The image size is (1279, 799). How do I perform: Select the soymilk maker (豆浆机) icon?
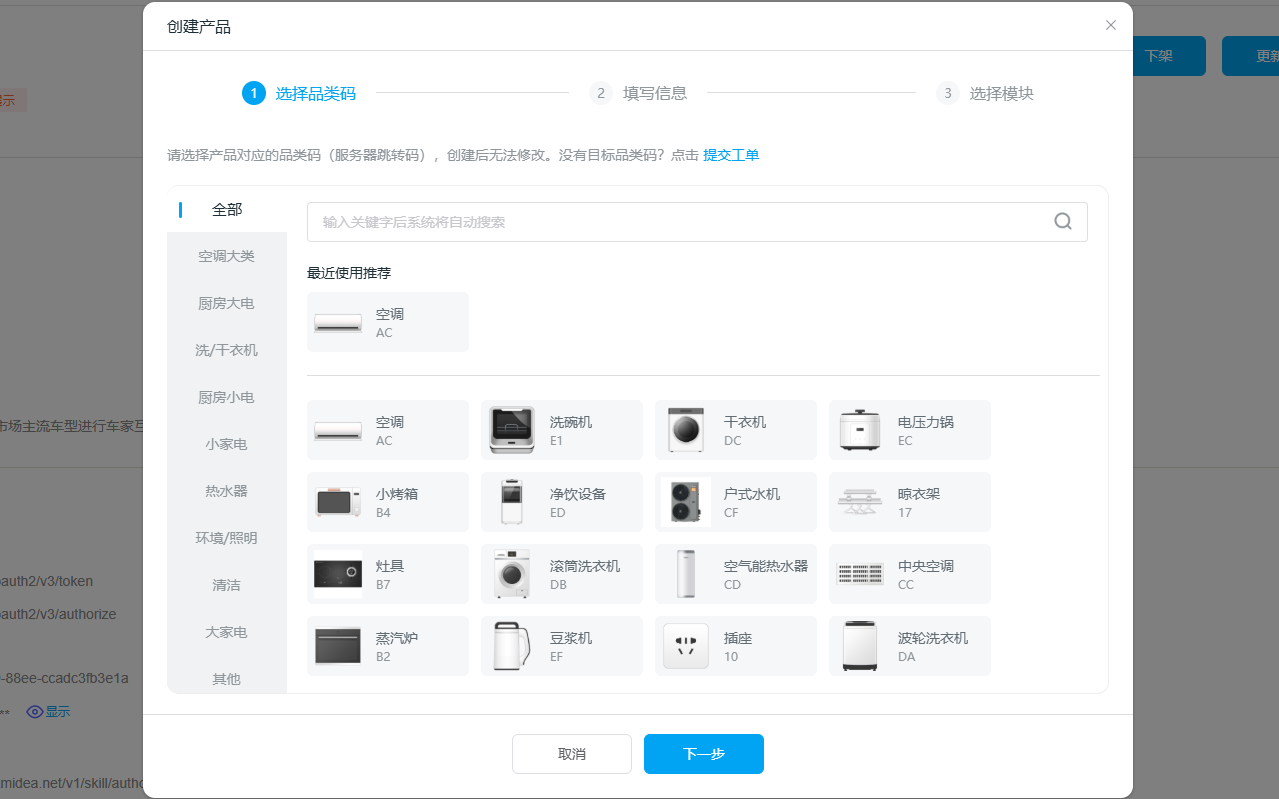tap(512, 646)
